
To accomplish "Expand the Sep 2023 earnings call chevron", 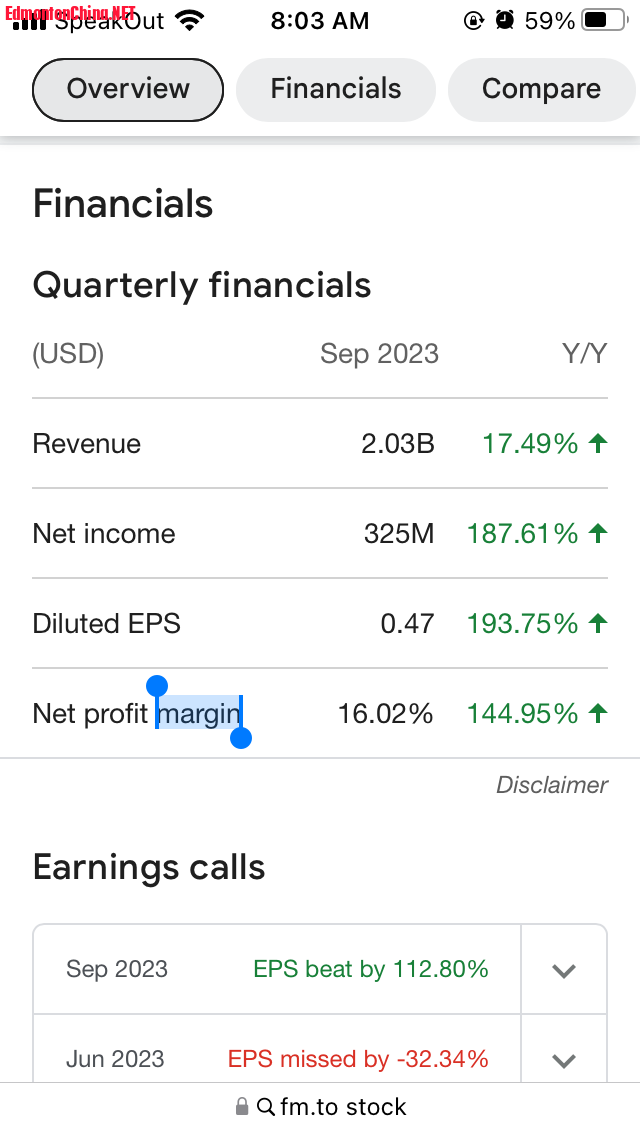I will 564,970.
